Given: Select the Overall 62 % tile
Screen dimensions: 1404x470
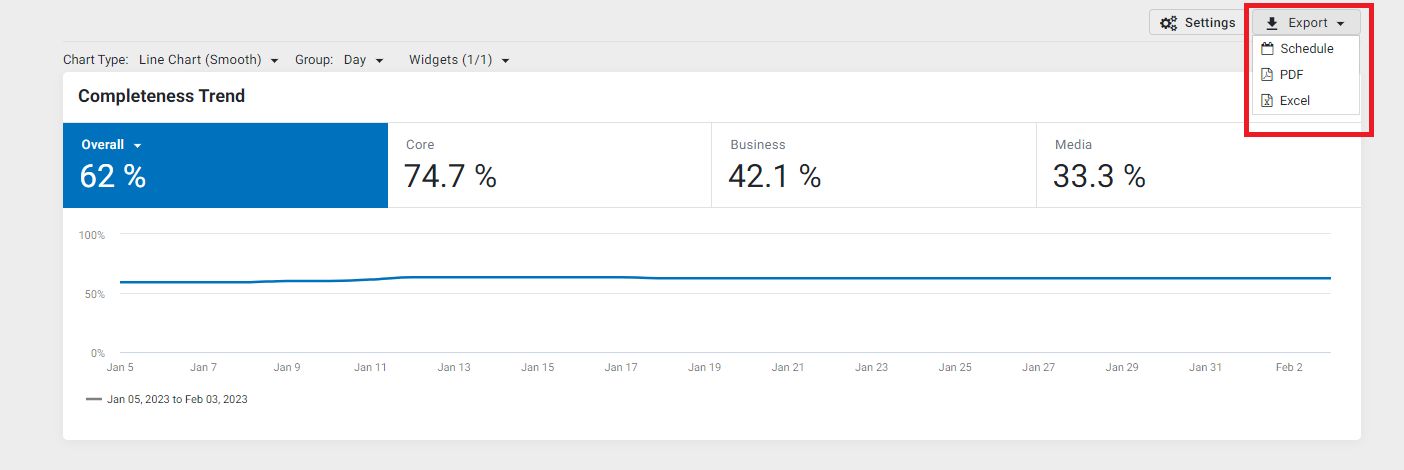Looking at the screenshot, I should click(x=225, y=165).
